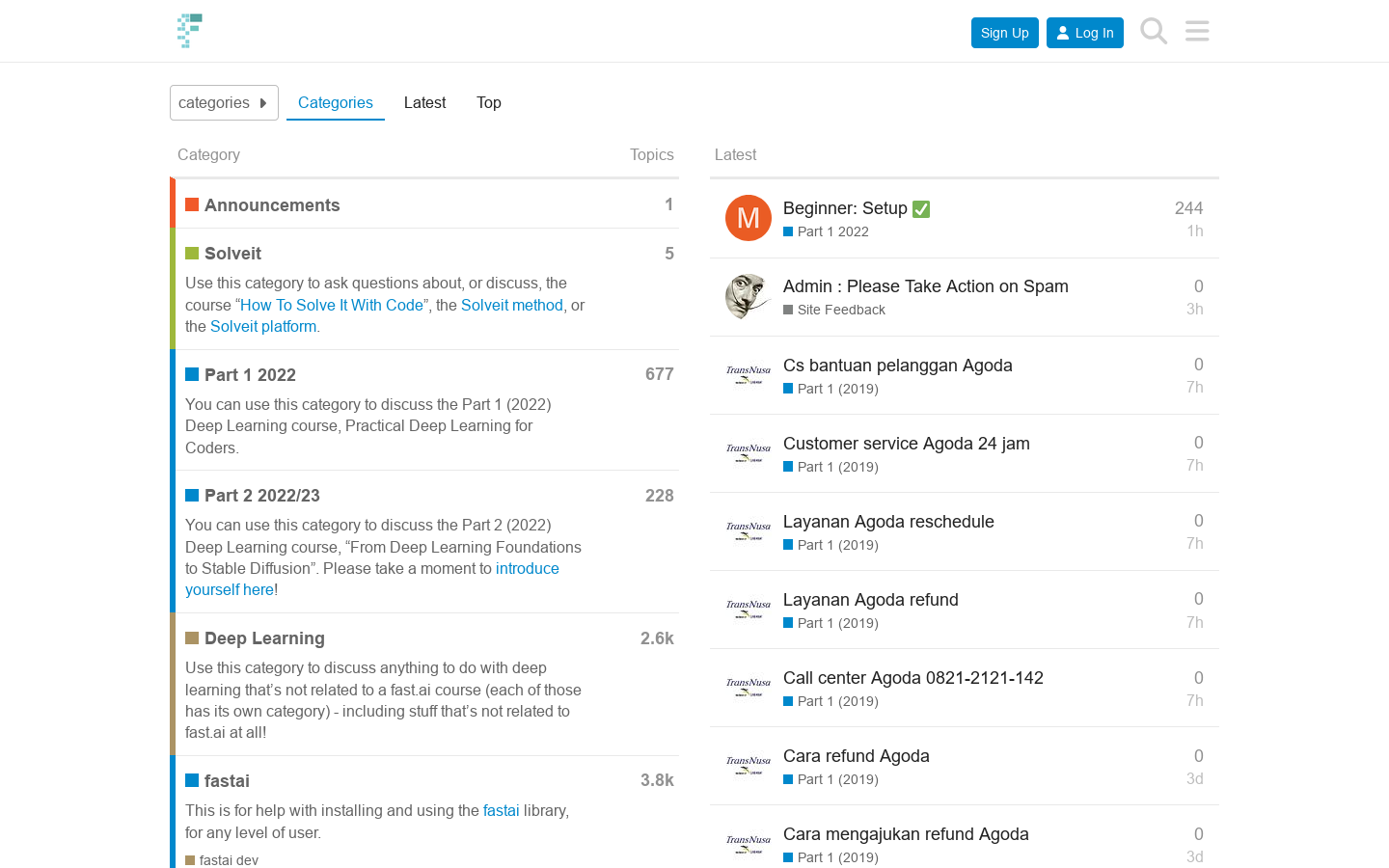
Task: Open the search magnifier icon
Action: [x=1154, y=31]
